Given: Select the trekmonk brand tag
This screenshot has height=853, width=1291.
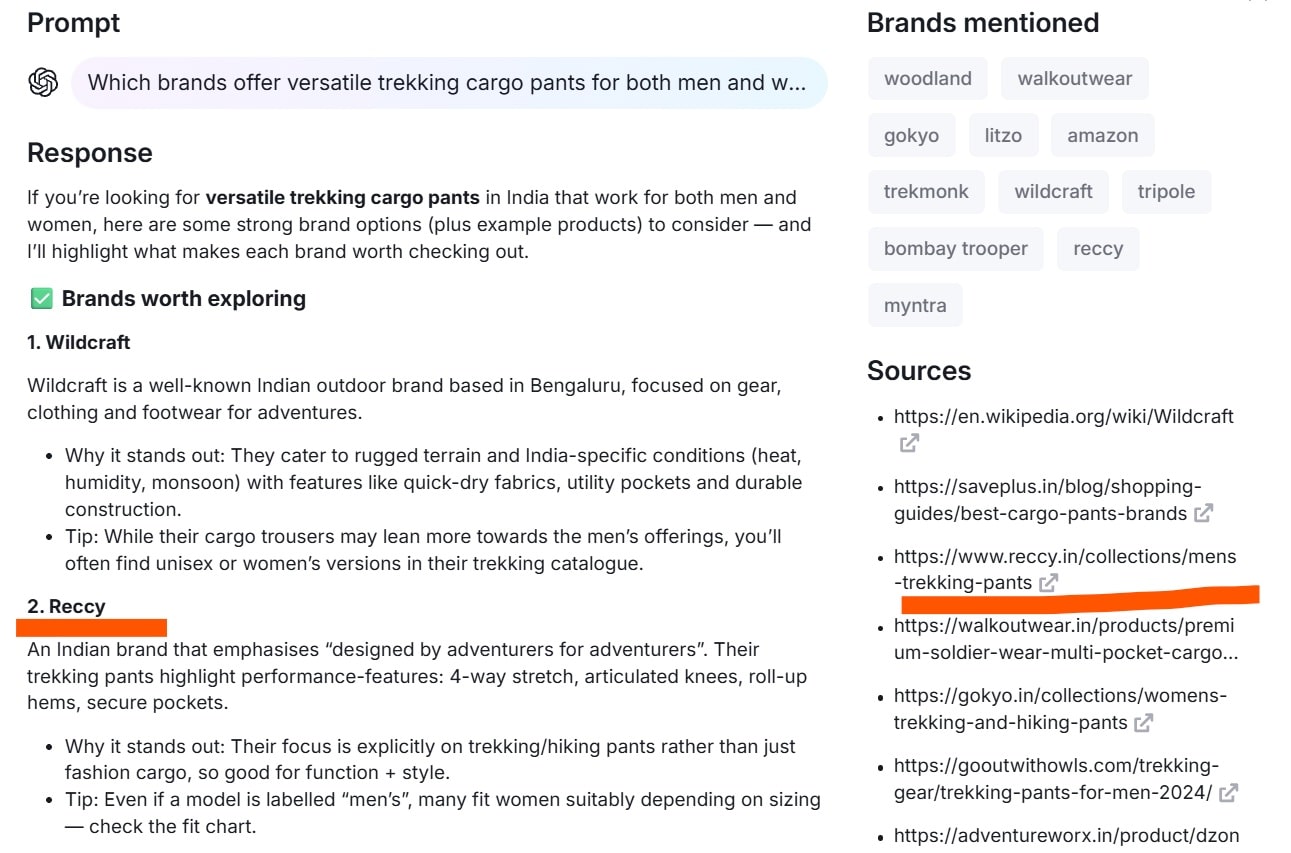Looking at the screenshot, I should pos(926,191).
